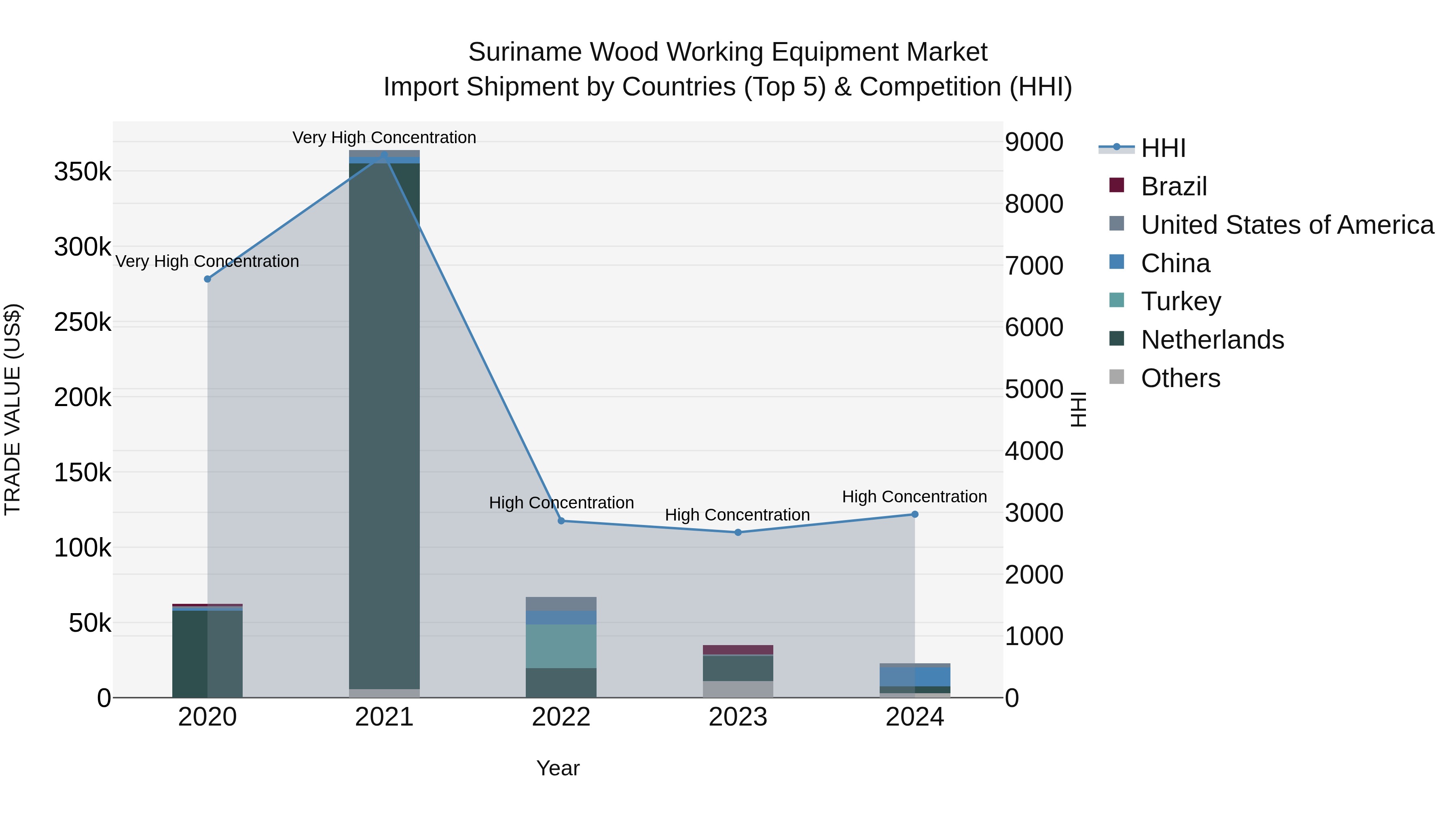Click the 2023 x-axis year label
This screenshot has width=1456, height=819.
click(738, 717)
